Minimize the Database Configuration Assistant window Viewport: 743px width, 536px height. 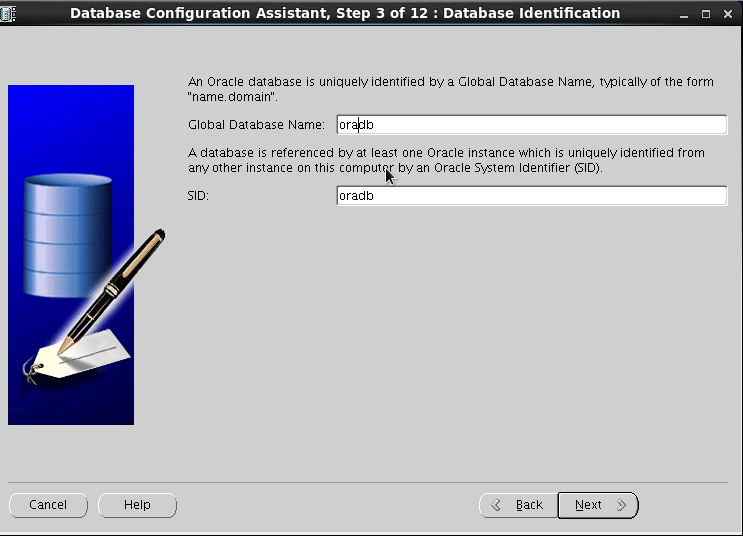point(684,14)
